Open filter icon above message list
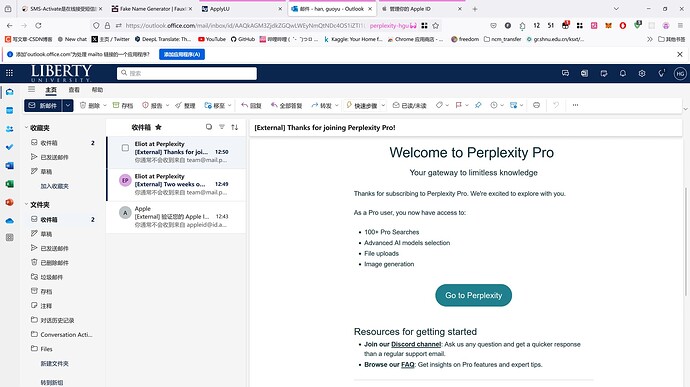690x387 pixels. click(222, 127)
